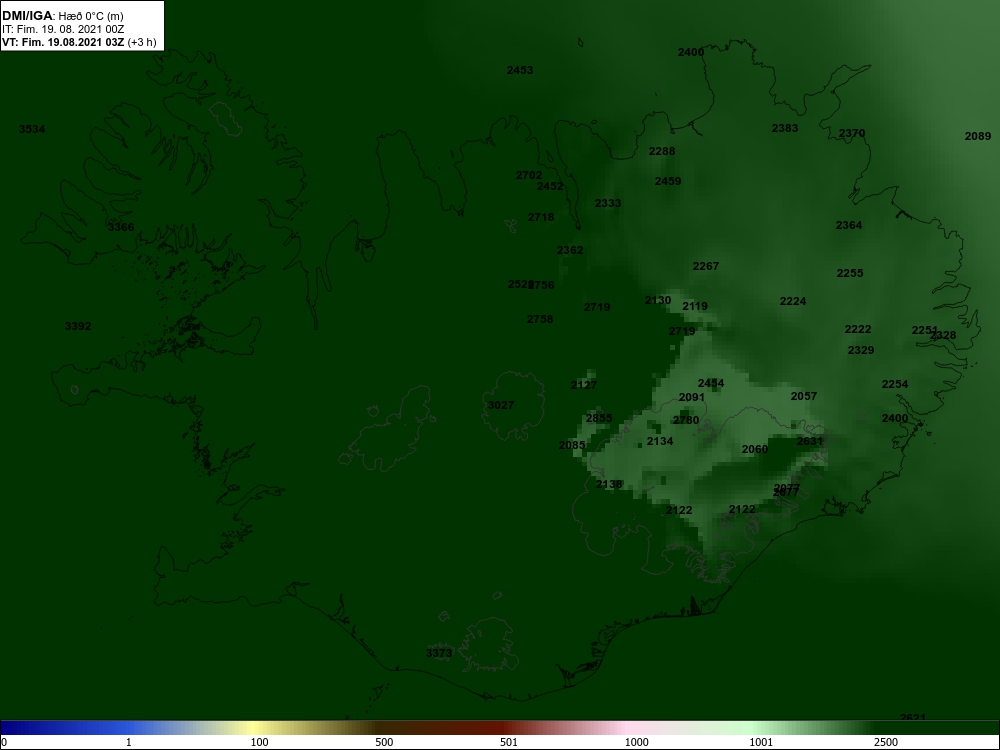Select the 3366 reading in the Westfjords
The image size is (1000, 750).
121,228
